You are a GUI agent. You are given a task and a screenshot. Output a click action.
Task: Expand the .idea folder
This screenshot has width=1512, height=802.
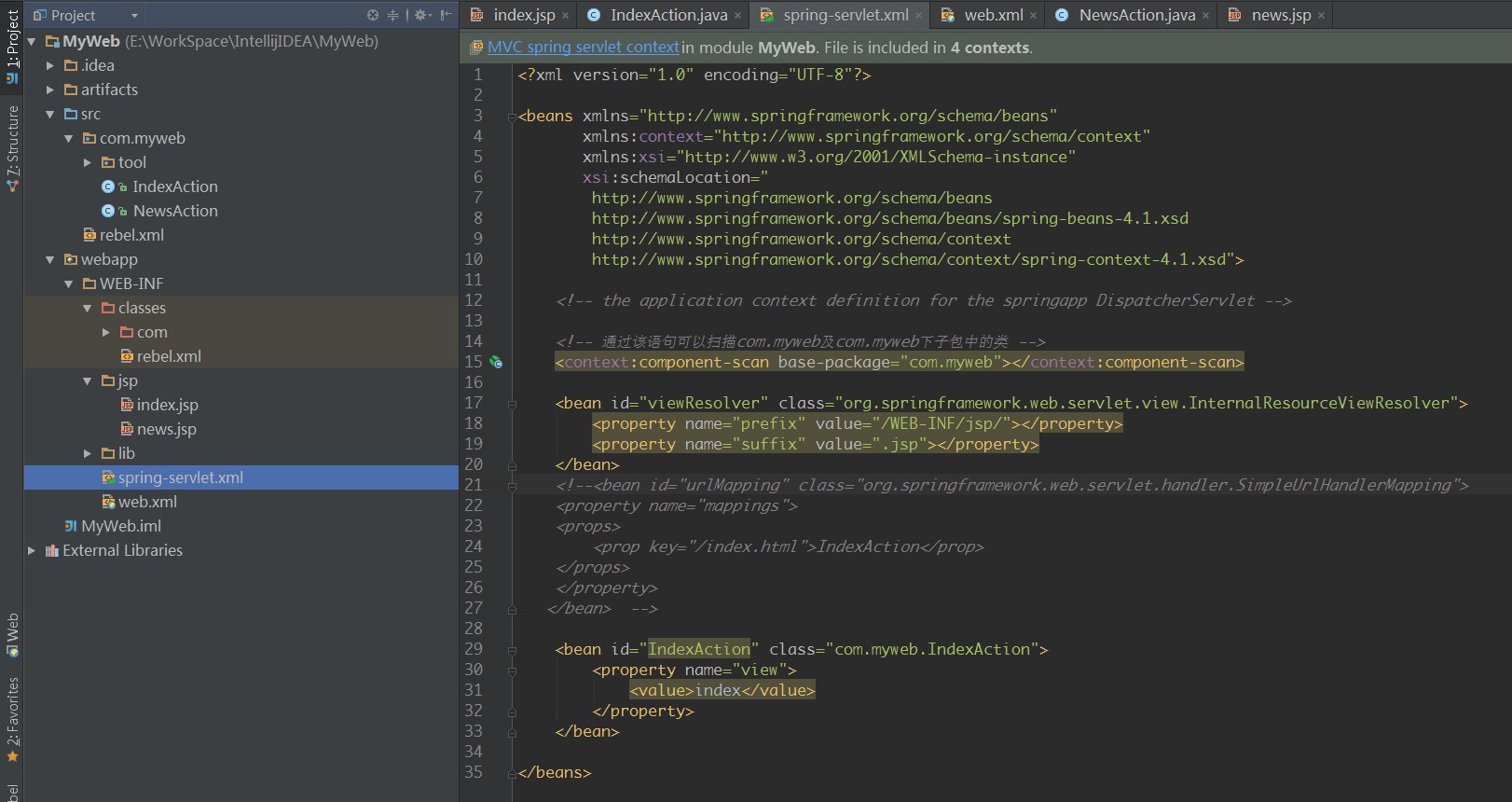pos(50,65)
